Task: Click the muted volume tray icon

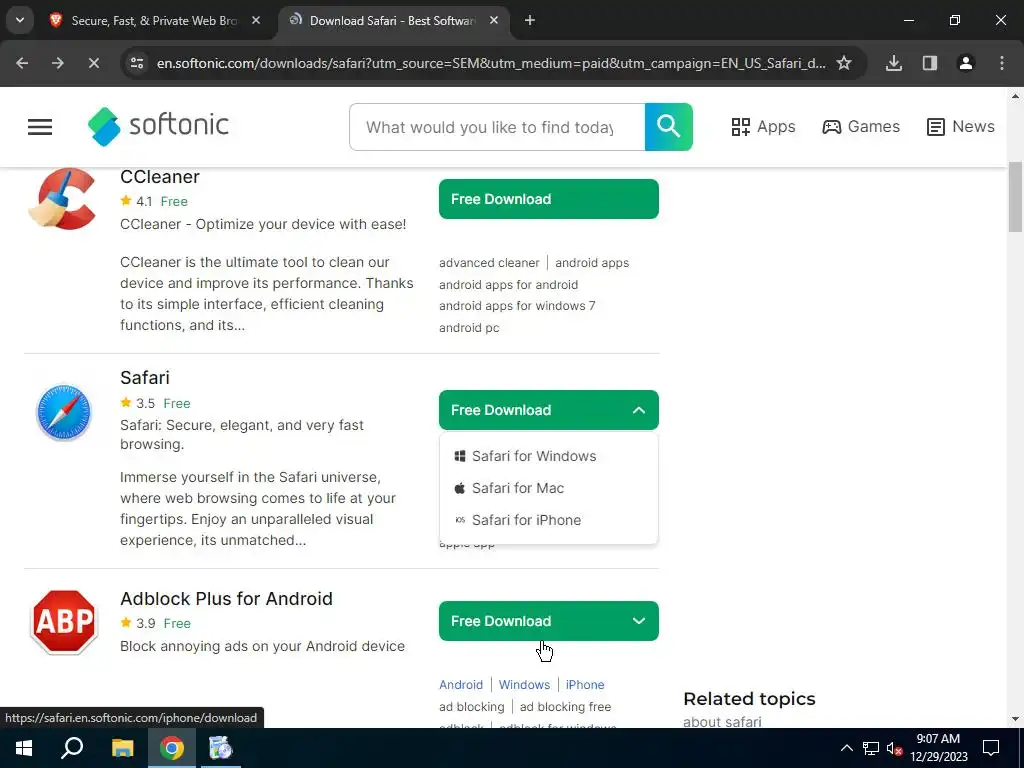Action: click(895, 748)
